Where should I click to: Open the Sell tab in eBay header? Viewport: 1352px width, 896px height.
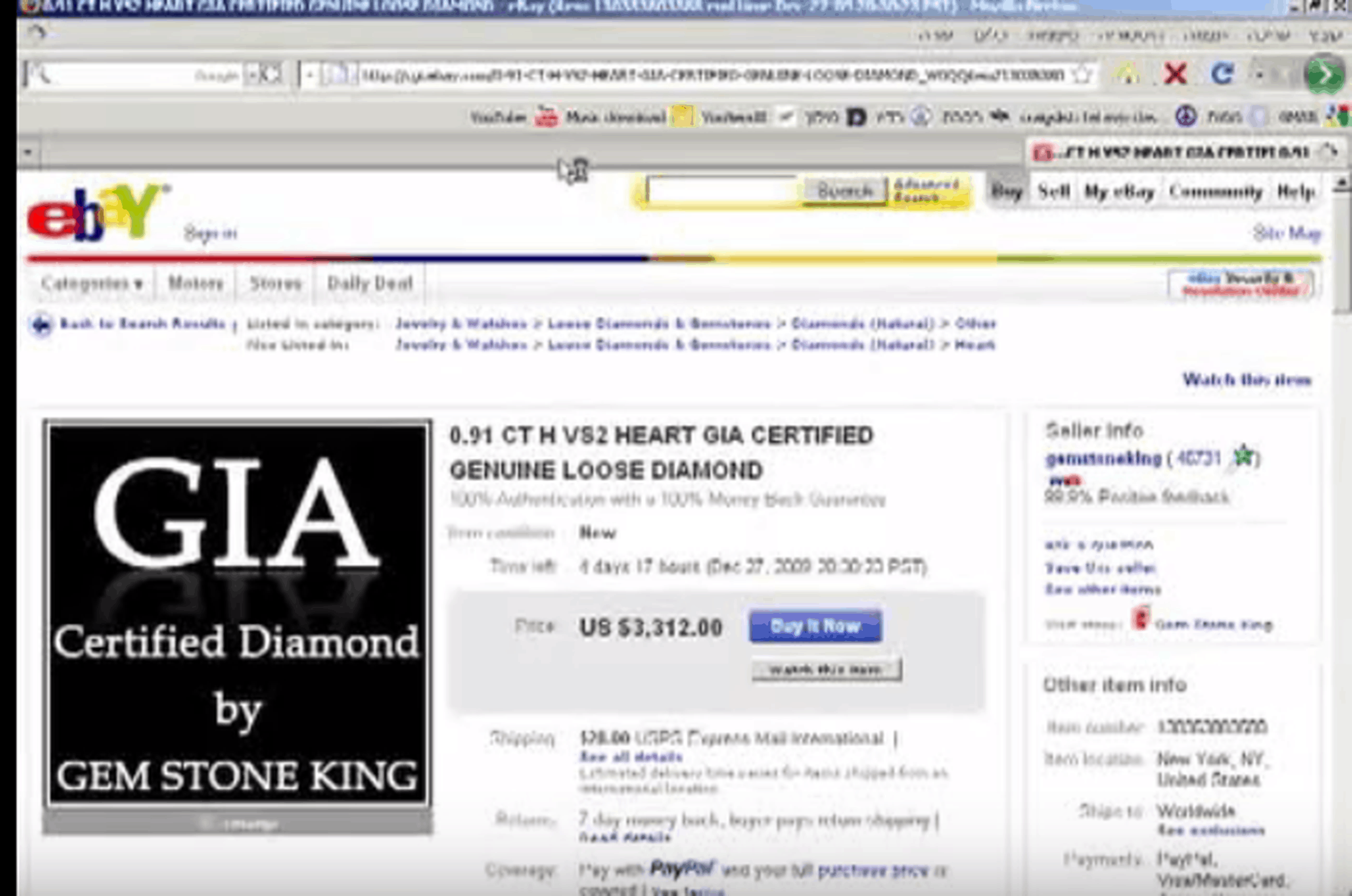(x=1054, y=191)
